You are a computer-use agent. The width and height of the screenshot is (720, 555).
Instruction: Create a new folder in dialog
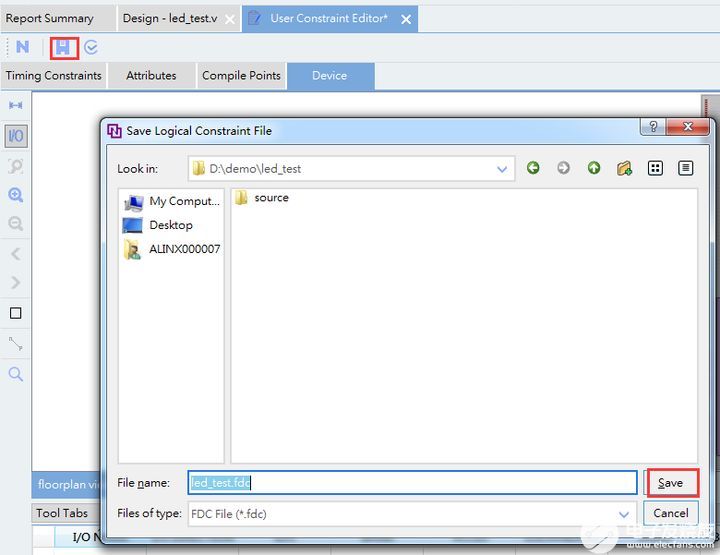tap(624, 168)
